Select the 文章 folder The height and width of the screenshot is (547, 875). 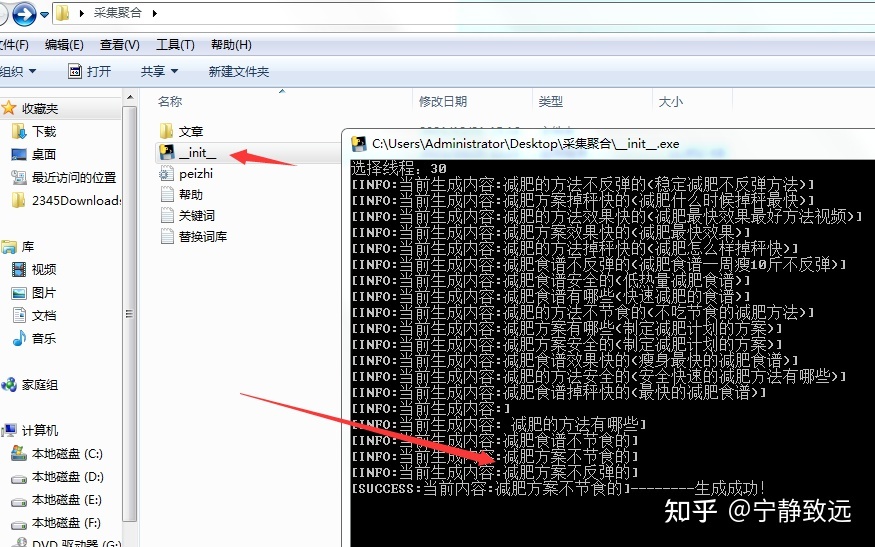[181, 132]
